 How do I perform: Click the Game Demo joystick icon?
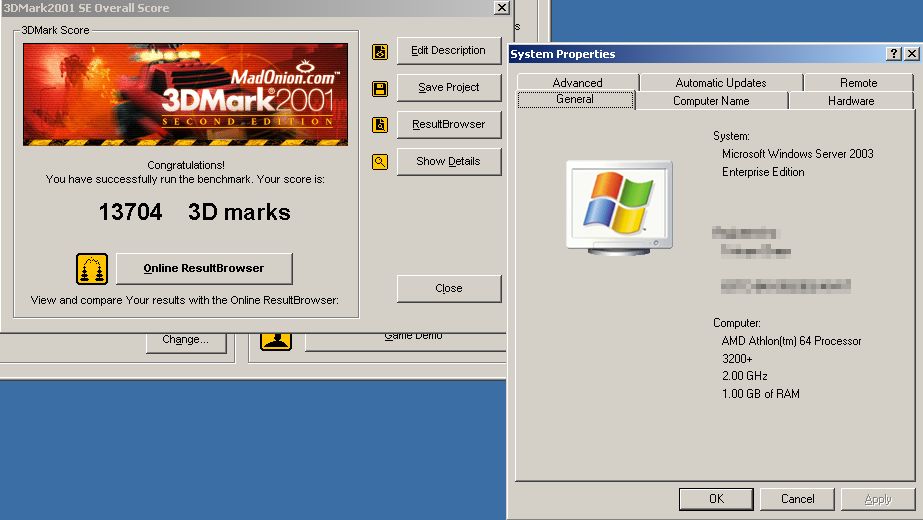pos(276,342)
